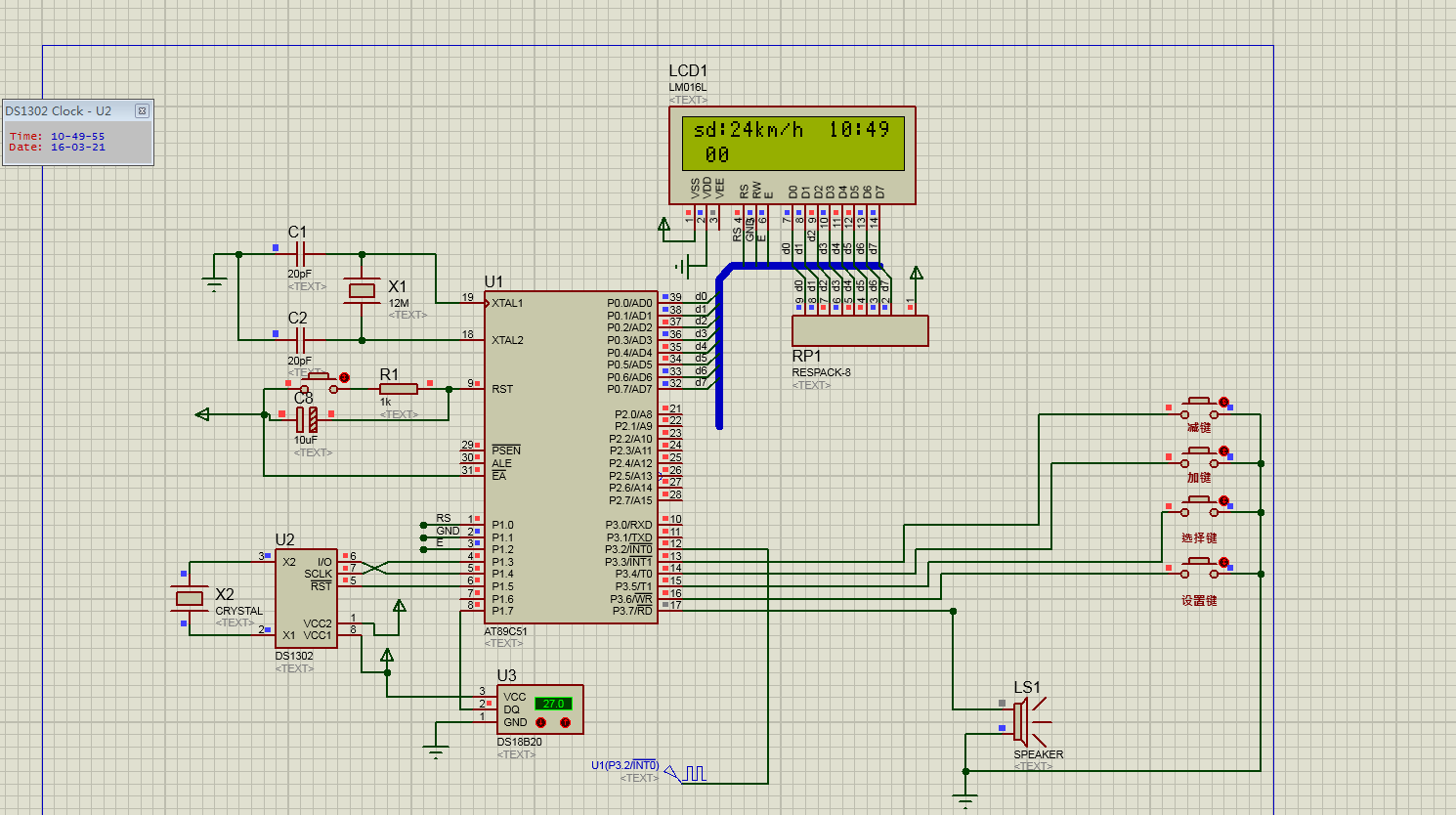Select capacitor C2 symbol
Screen dimensions: 1456x815
click(x=301, y=340)
